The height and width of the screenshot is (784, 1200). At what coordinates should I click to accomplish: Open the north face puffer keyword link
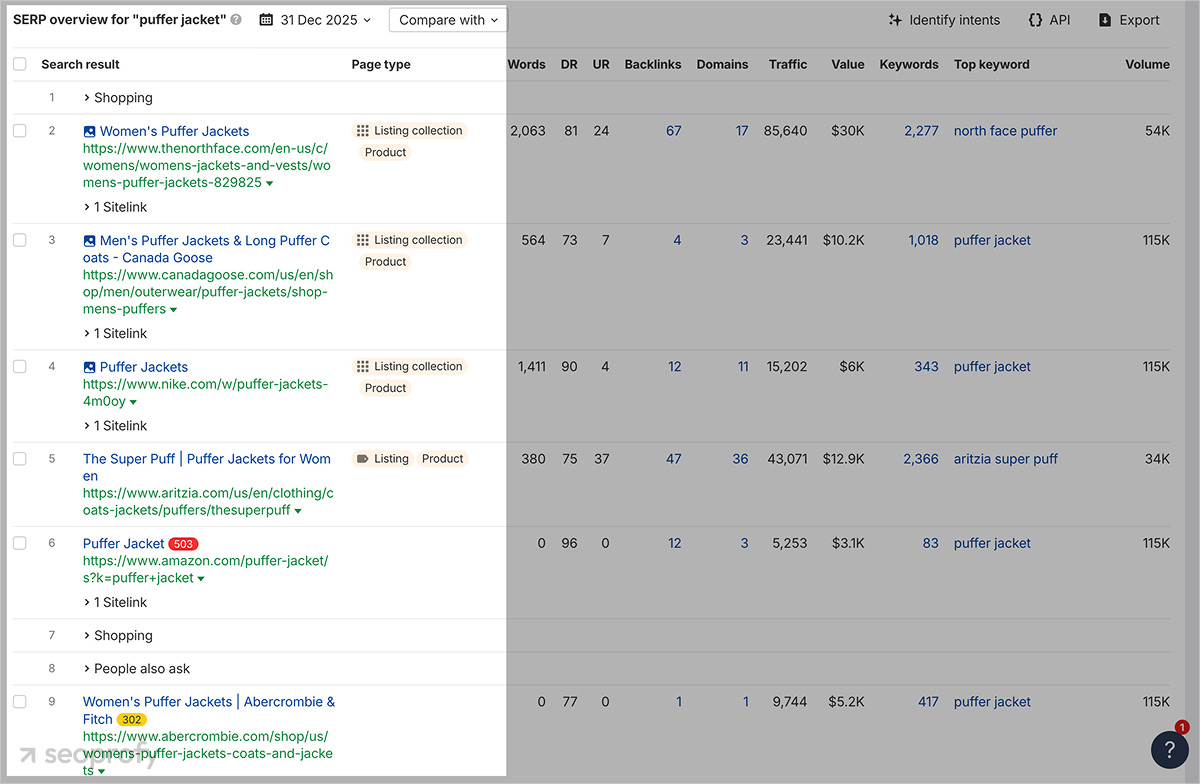tap(1005, 131)
